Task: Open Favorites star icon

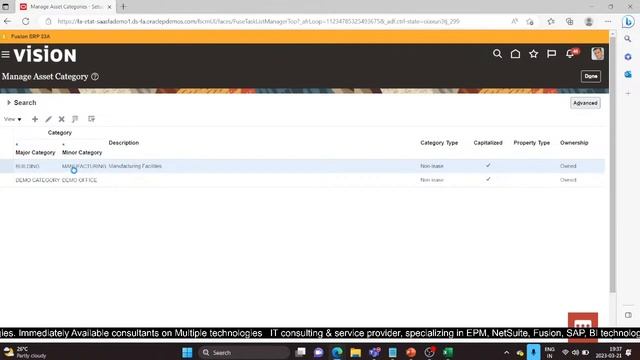Action: click(533, 54)
